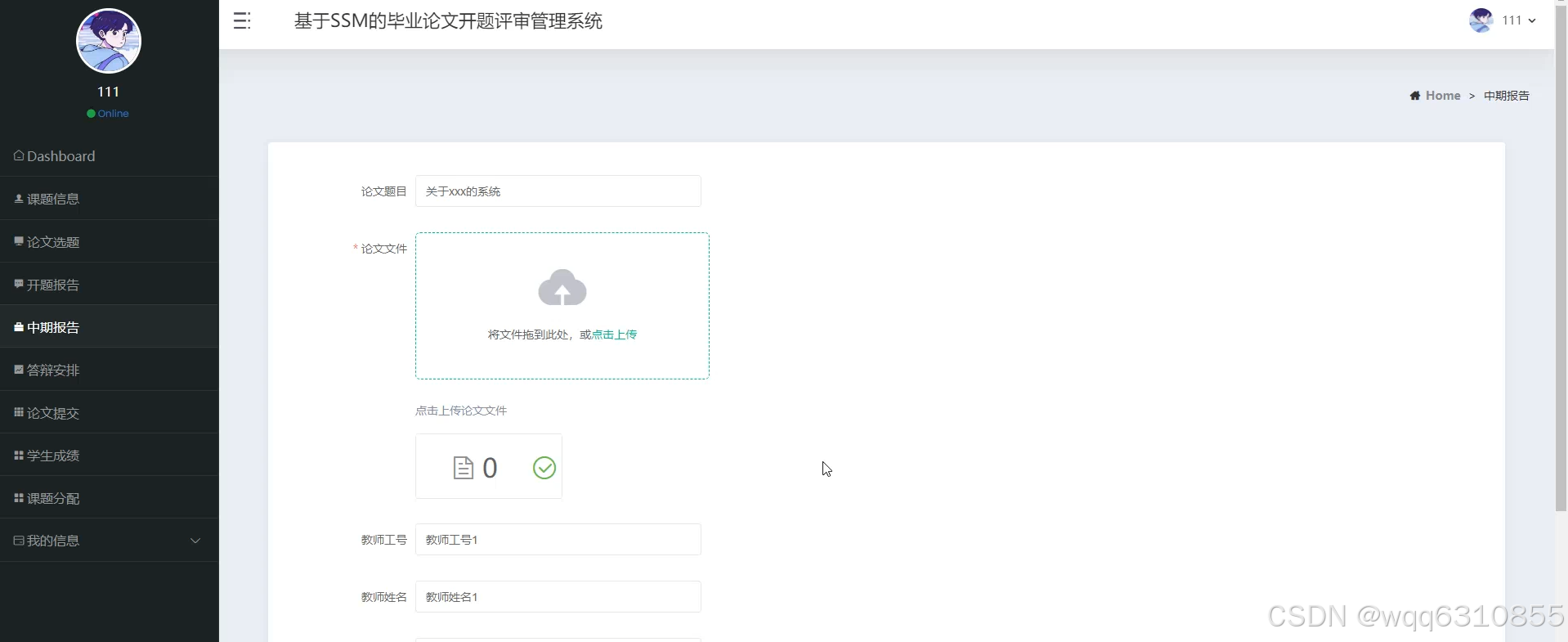Click the 课题信息 user icon
Screen dimensions: 1568x642
click(19, 198)
